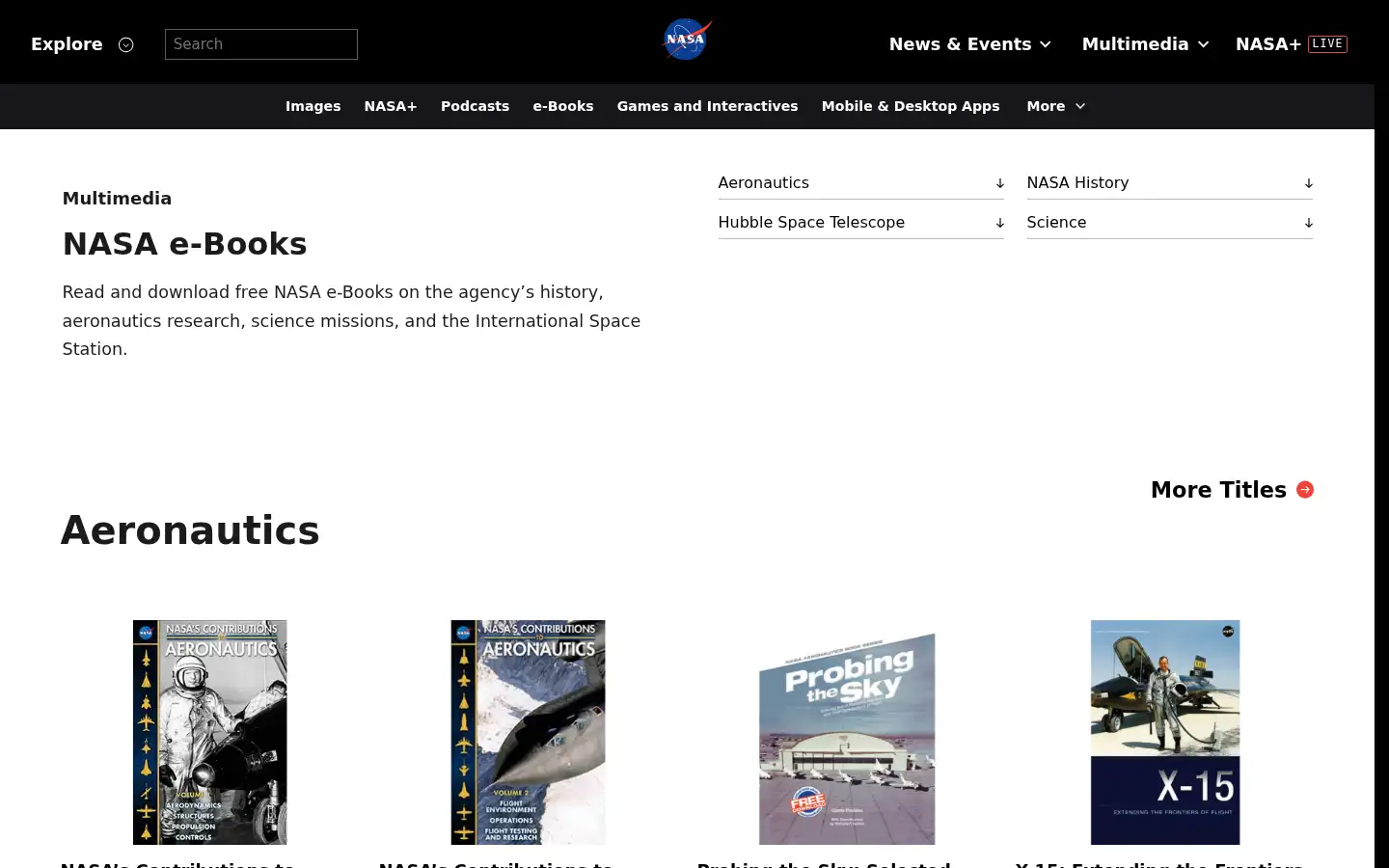Click the Aeronautics section heading
The height and width of the screenshot is (868, 1389).
pos(190,530)
